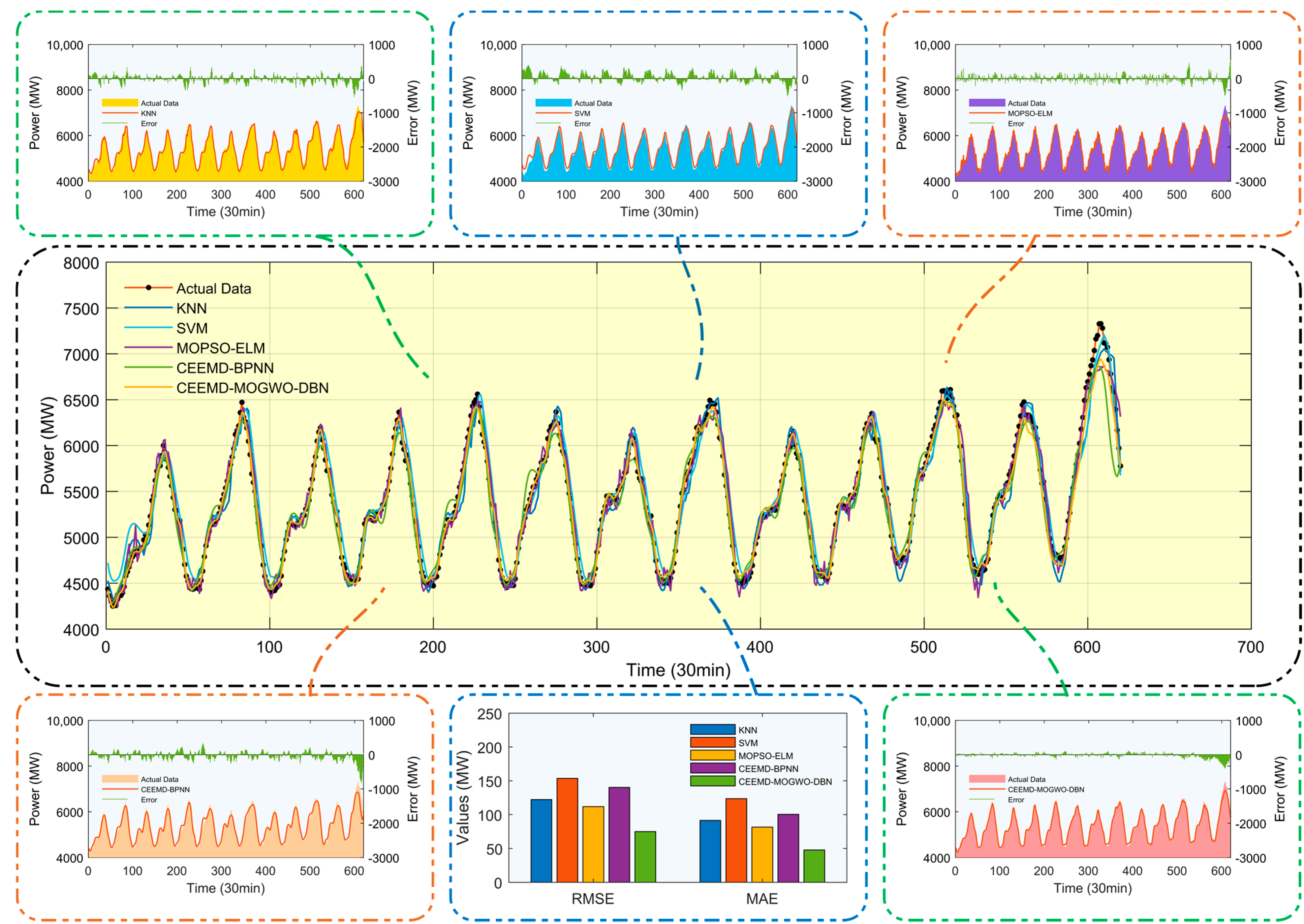
Task: Click the purple CEEMD-BPNN bar under RMSE
Action: (x=619, y=835)
